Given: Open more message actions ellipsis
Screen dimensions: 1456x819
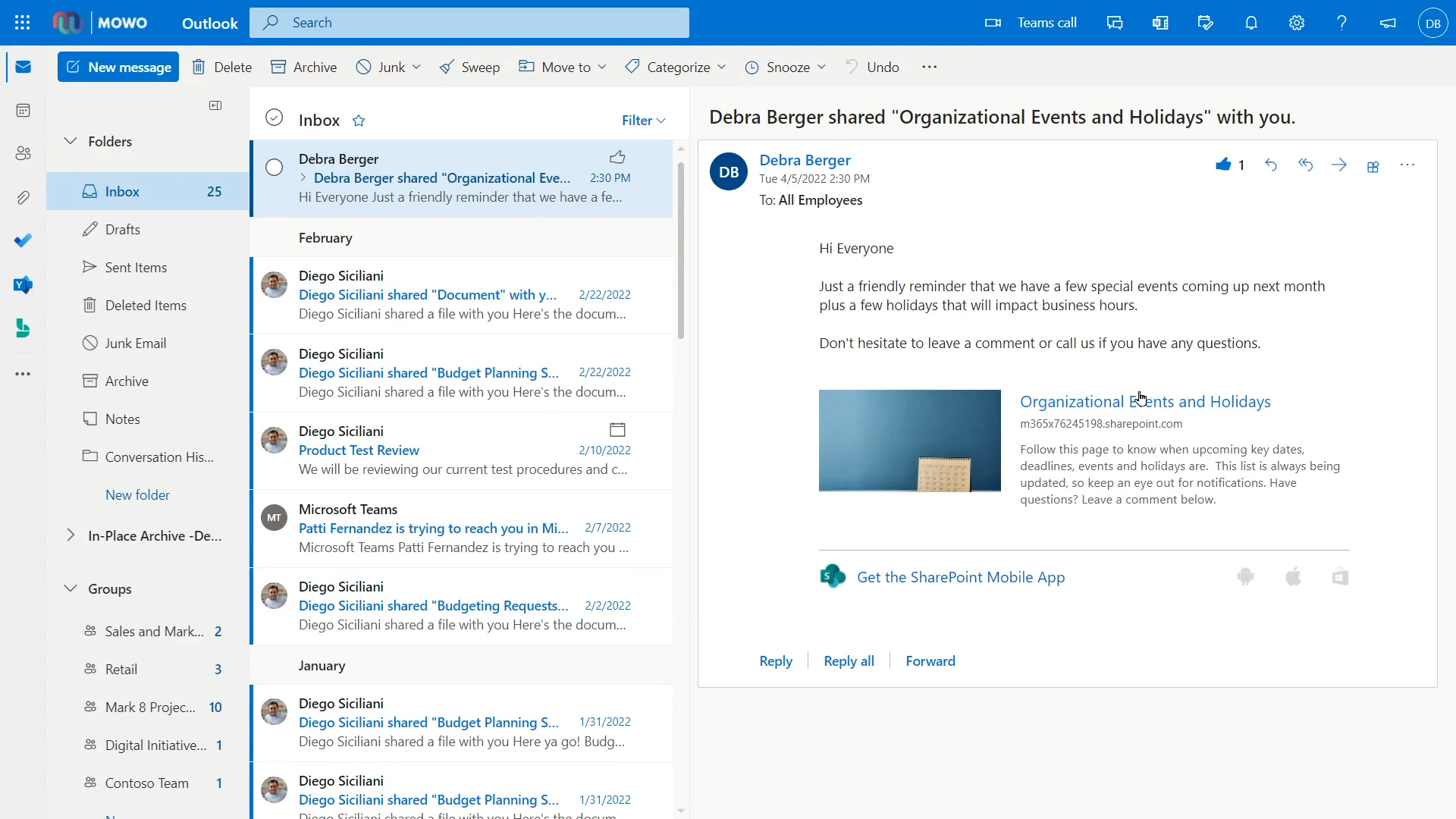Looking at the screenshot, I should [x=1407, y=165].
